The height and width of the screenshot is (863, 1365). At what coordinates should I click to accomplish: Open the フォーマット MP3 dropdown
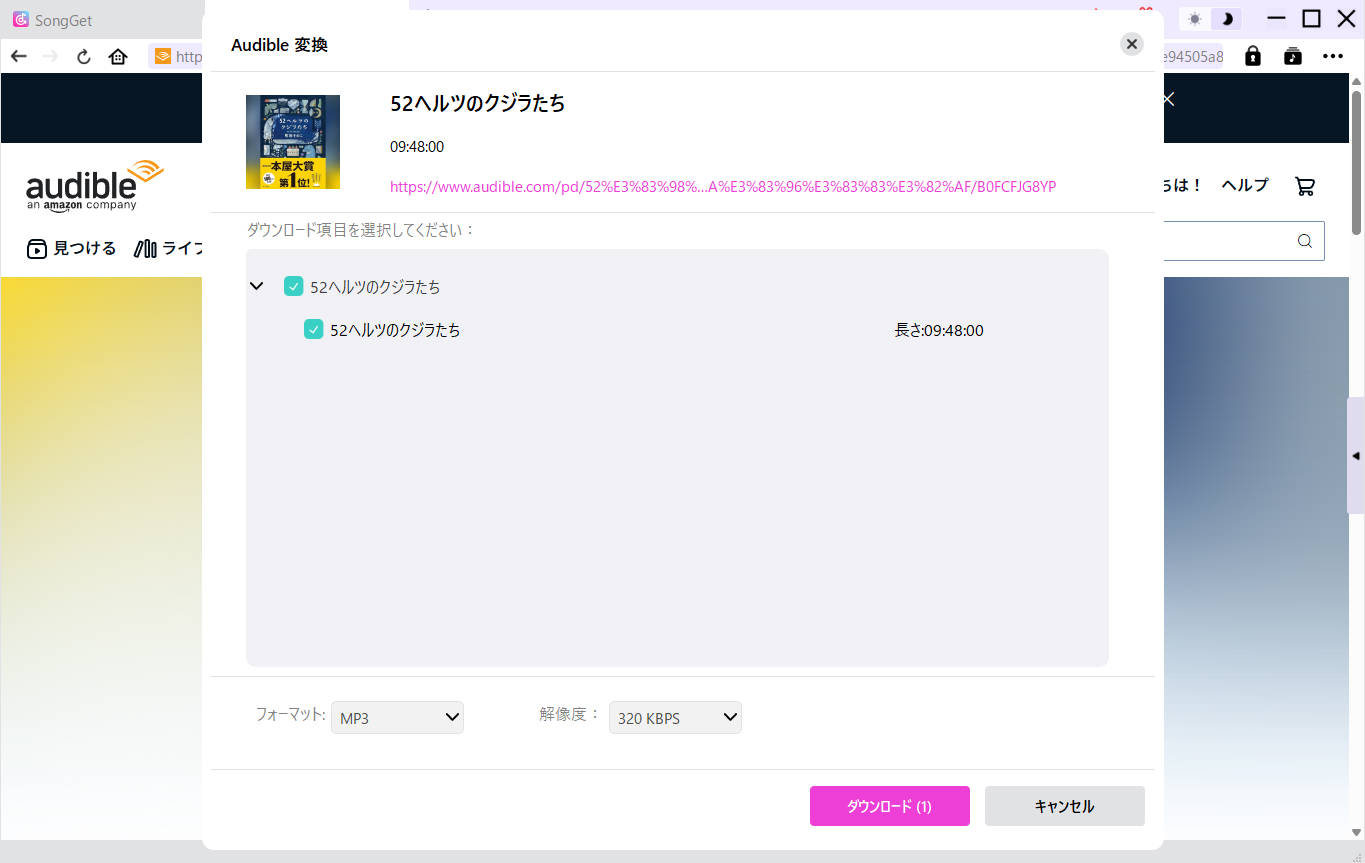[397, 717]
